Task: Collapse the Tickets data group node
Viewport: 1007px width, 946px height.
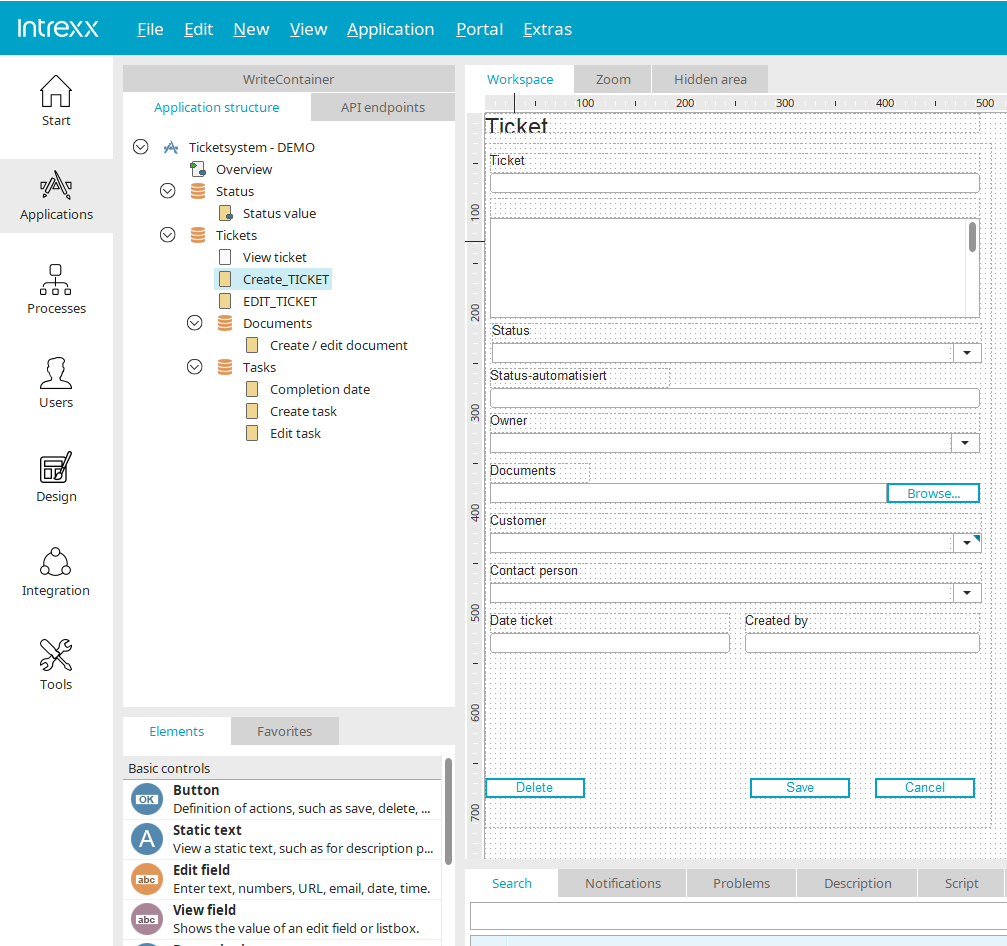Action: point(168,235)
